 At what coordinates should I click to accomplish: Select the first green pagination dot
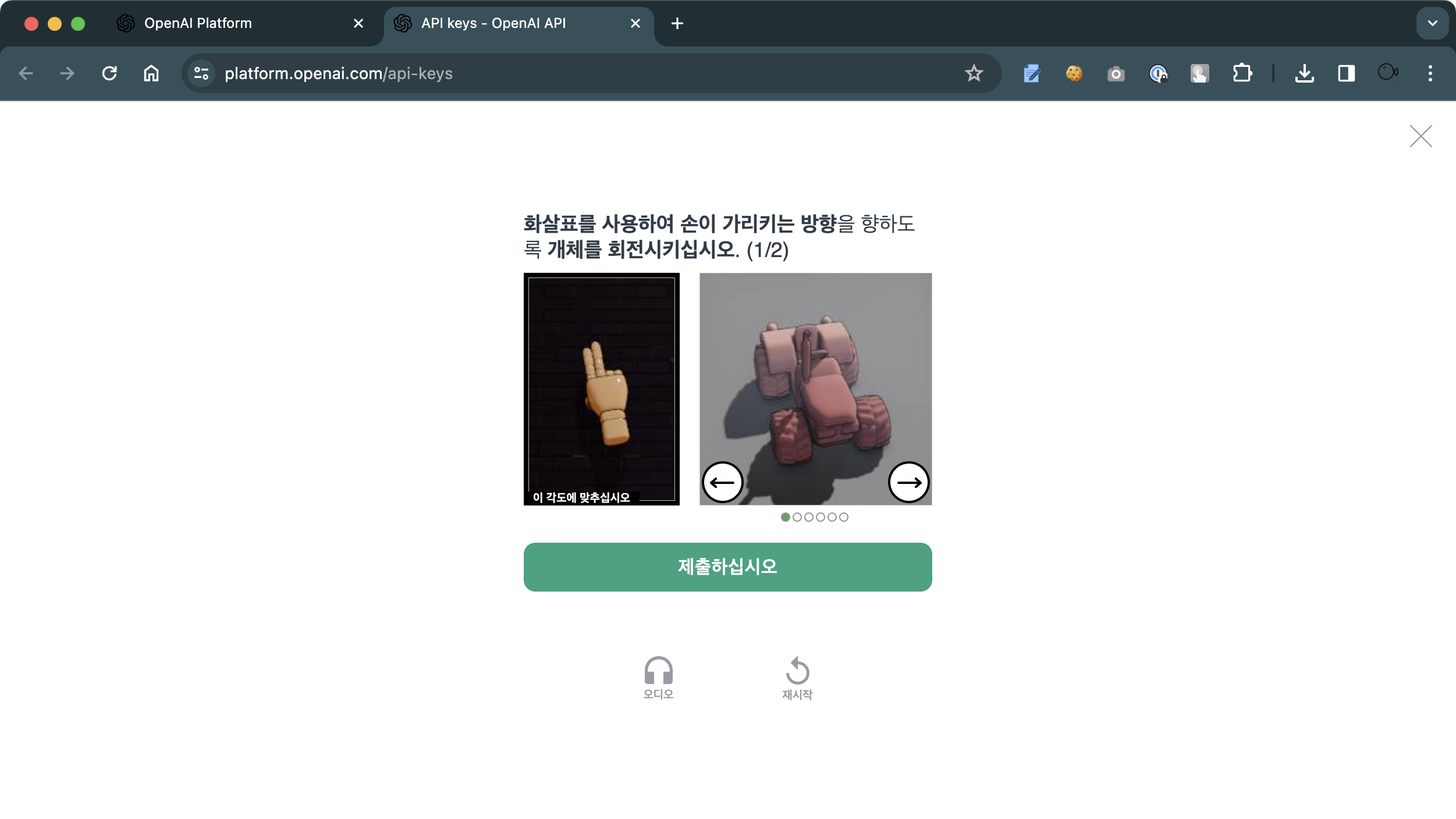pyautogui.click(x=786, y=517)
